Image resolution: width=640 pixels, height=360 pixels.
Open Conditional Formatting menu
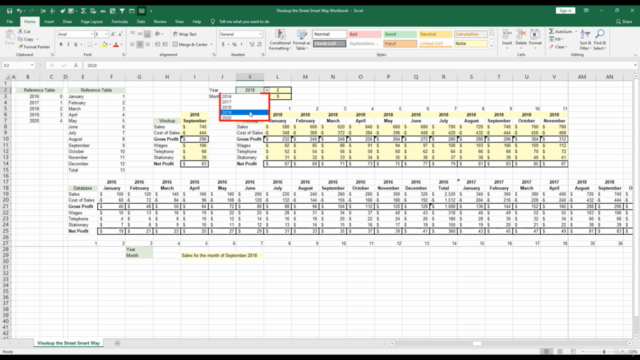(x=280, y=40)
